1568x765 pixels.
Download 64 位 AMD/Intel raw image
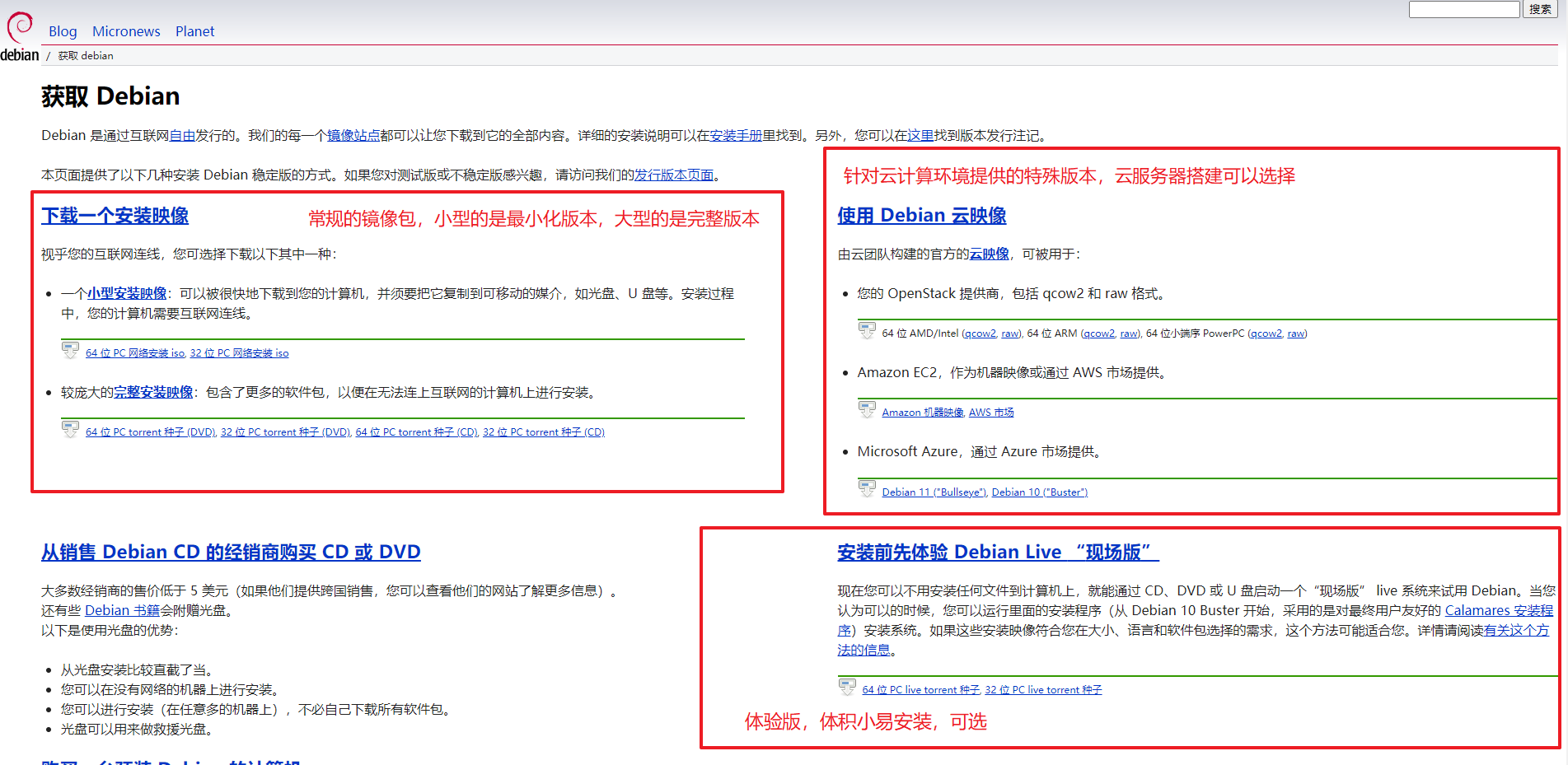(1010, 334)
